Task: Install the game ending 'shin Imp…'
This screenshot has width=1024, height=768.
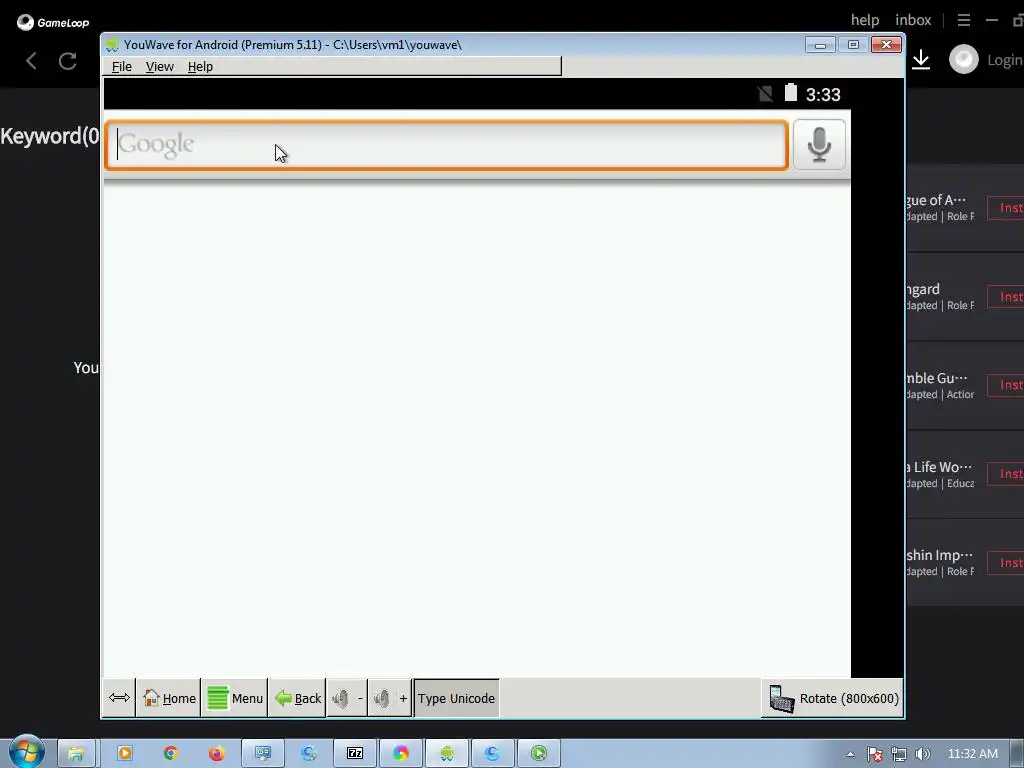Action: [x=1006, y=563]
